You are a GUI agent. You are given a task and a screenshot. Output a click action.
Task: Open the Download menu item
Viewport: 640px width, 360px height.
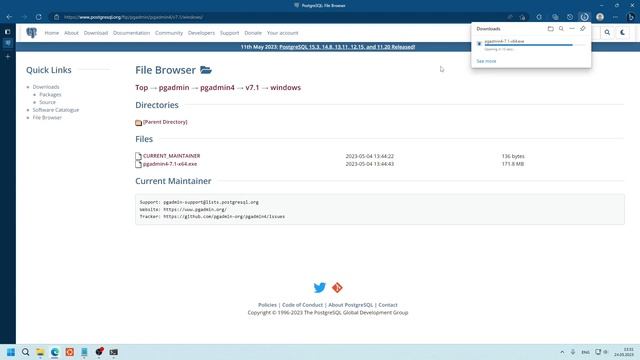pyautogui.click(x=96, y=33)
